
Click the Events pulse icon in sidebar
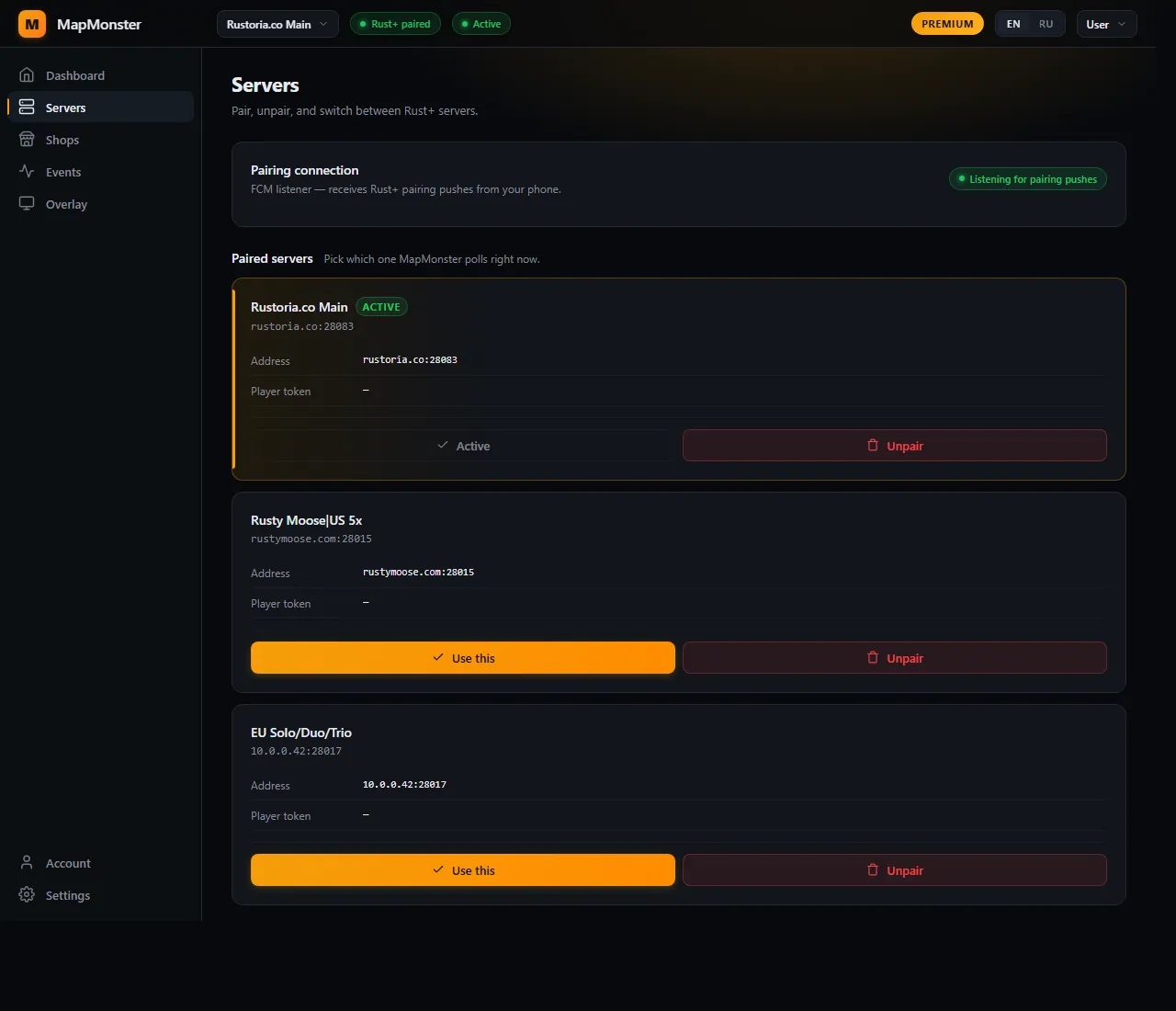[27, 172]
